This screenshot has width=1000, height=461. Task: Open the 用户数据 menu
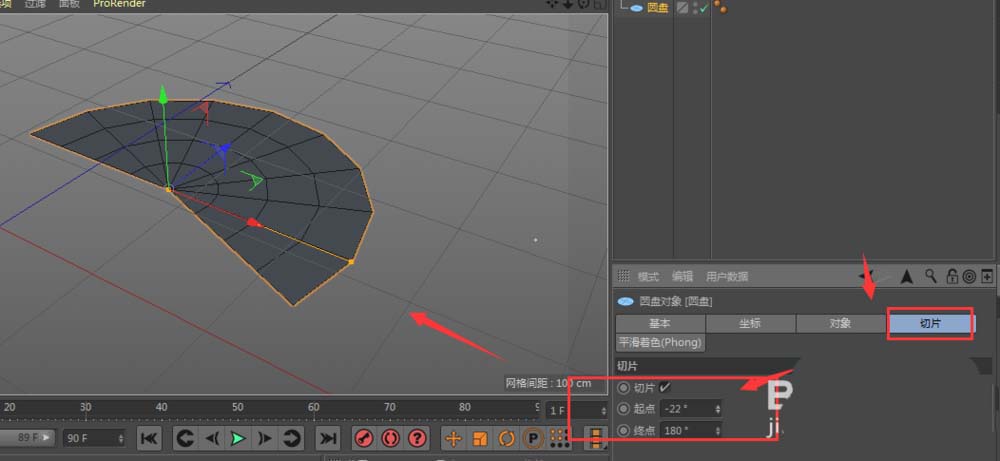coord(727,276)
